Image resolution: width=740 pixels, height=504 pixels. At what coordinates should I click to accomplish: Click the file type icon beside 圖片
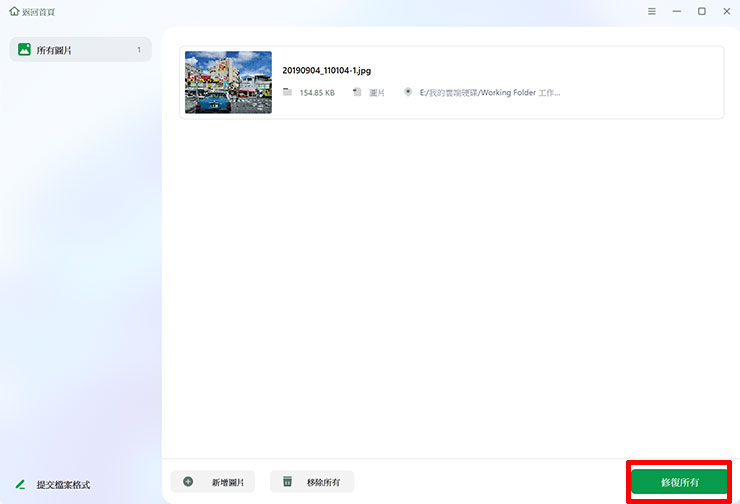tap(356, 92)
